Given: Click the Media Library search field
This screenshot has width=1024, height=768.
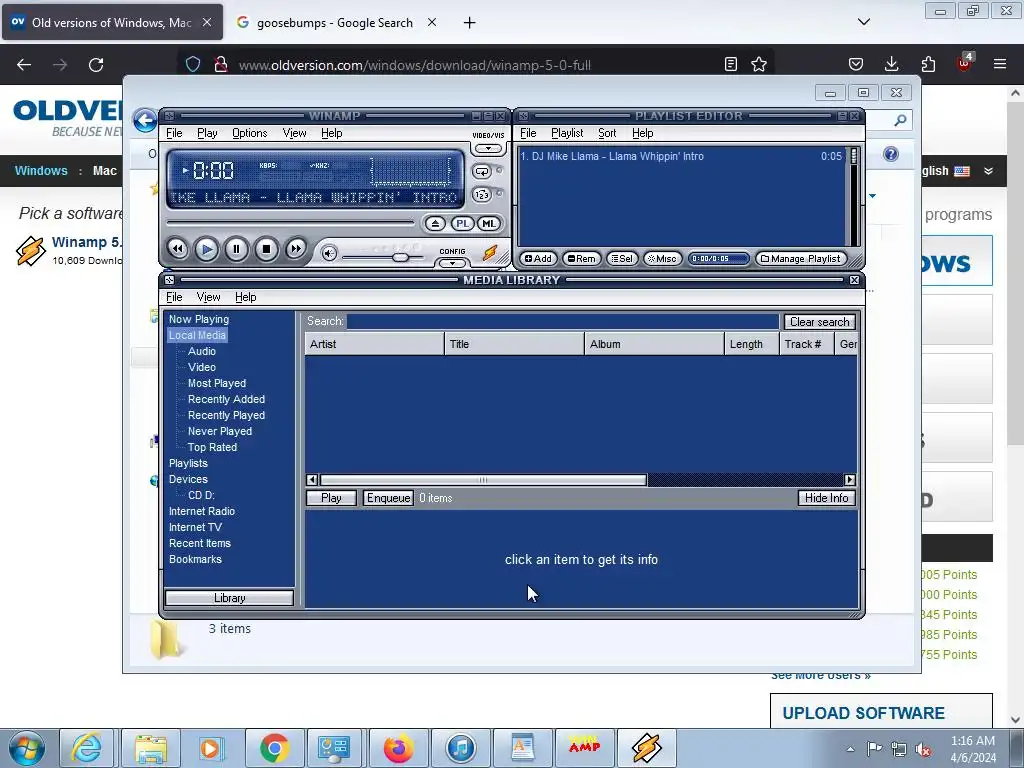Looking at the screenshot, I should [563, 321].
